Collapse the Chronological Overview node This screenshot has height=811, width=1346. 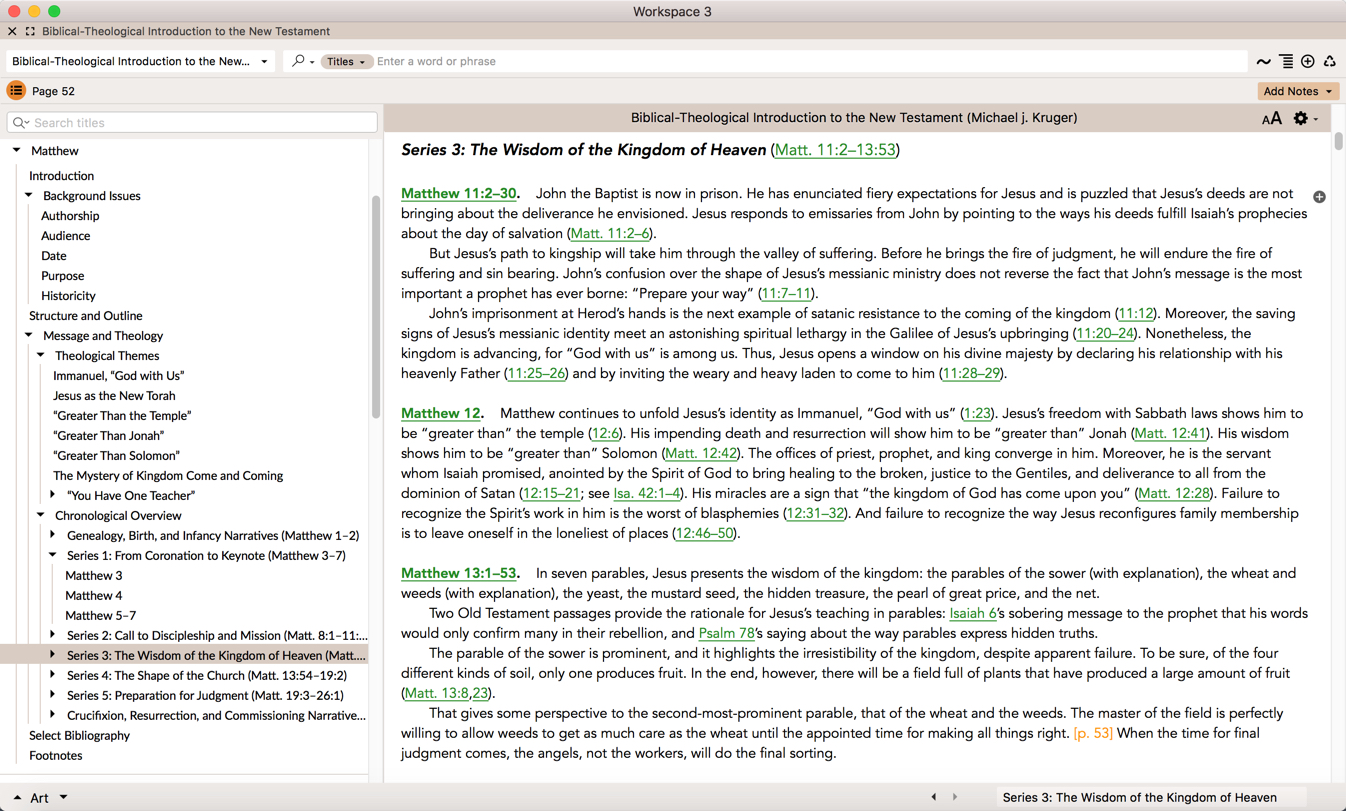click(x=41, y=516)
